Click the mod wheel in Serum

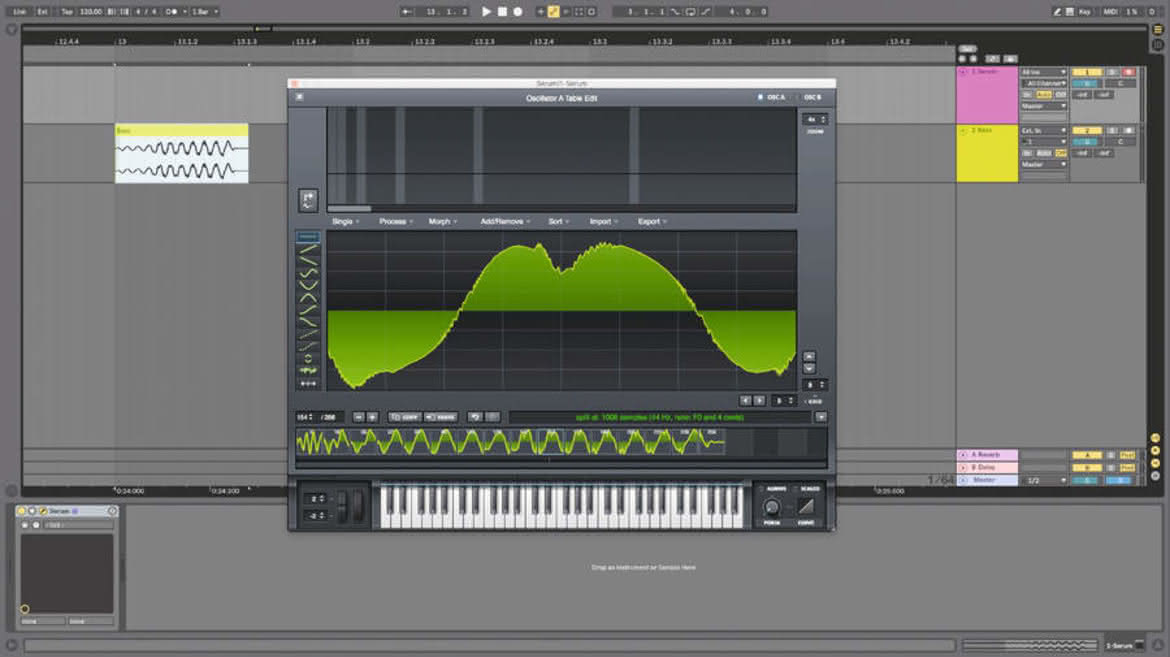click(359, 507)
